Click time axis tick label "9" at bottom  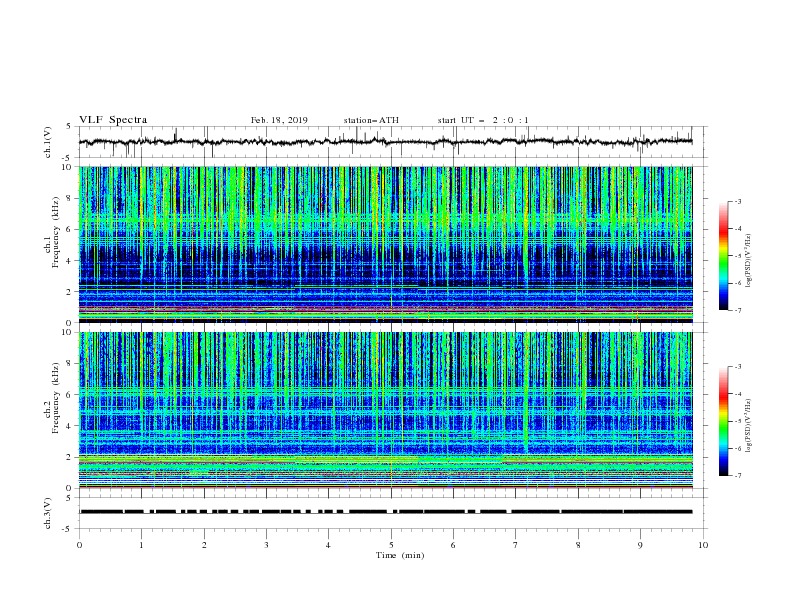pos(640,545)
